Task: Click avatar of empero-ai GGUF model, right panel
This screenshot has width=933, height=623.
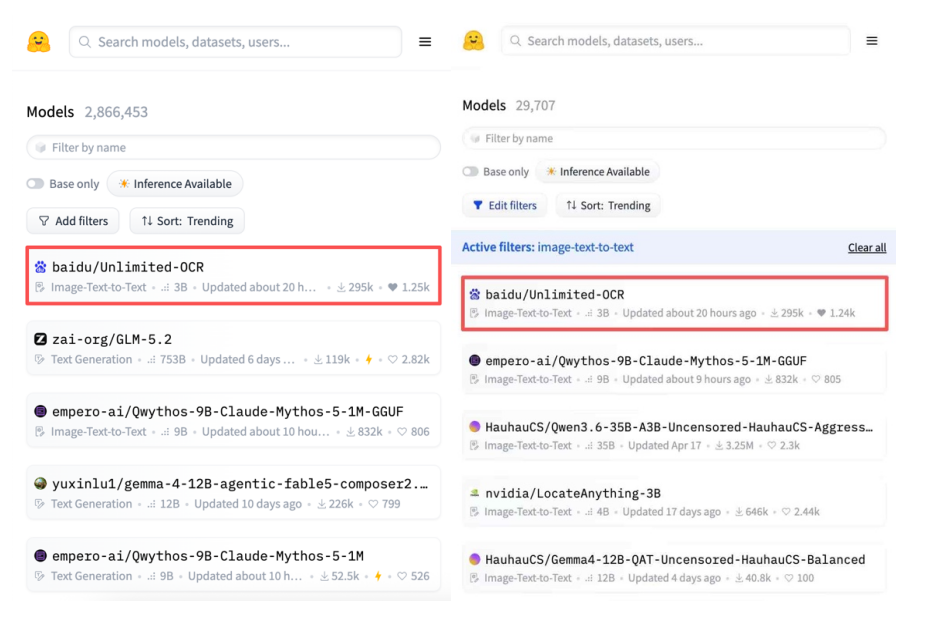Action: point(474,360)
